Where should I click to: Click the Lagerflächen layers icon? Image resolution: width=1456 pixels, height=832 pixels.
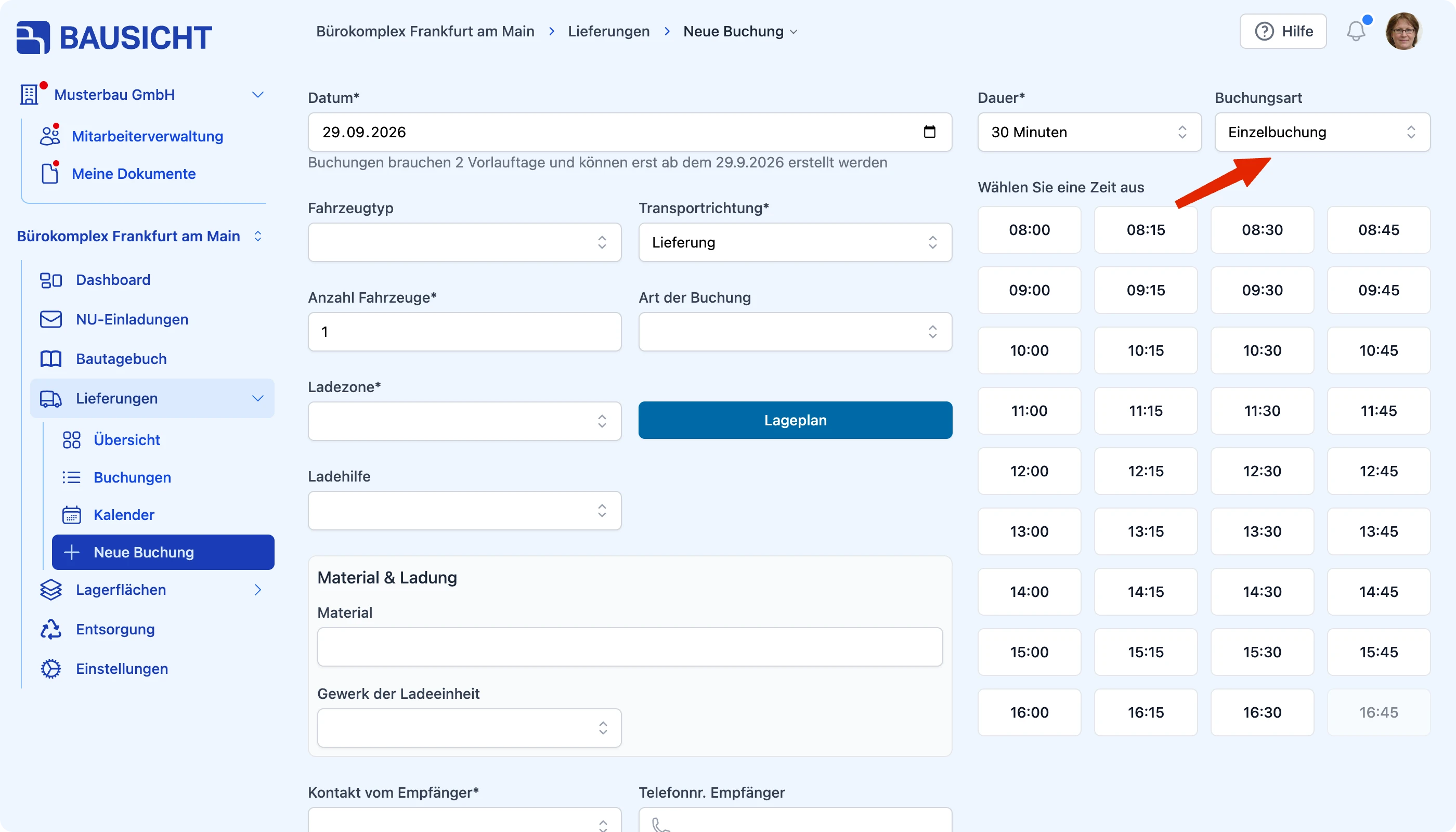click(x=51, y=590)
